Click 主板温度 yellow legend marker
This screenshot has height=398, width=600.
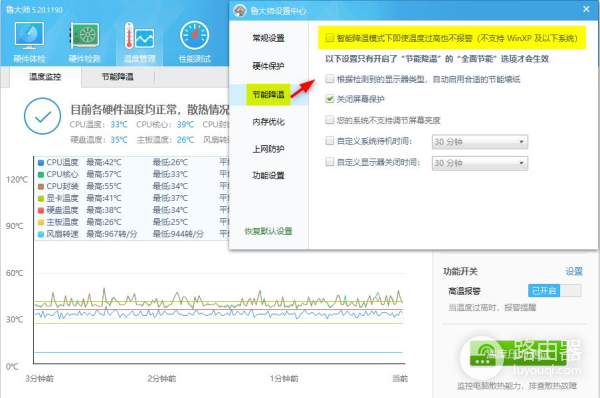point(41,222)
